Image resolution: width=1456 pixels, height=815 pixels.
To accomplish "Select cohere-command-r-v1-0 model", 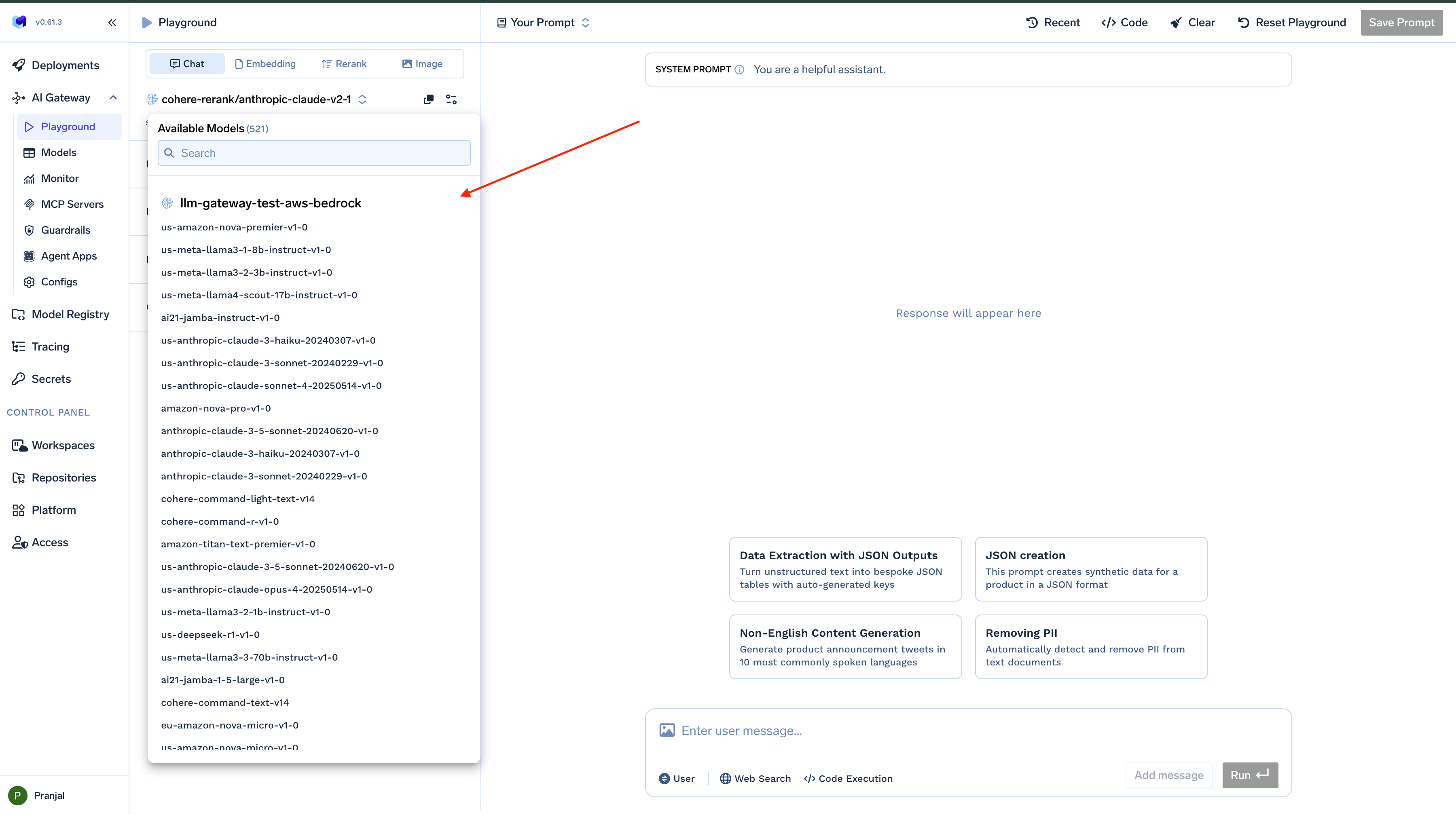I will (220, 522).
